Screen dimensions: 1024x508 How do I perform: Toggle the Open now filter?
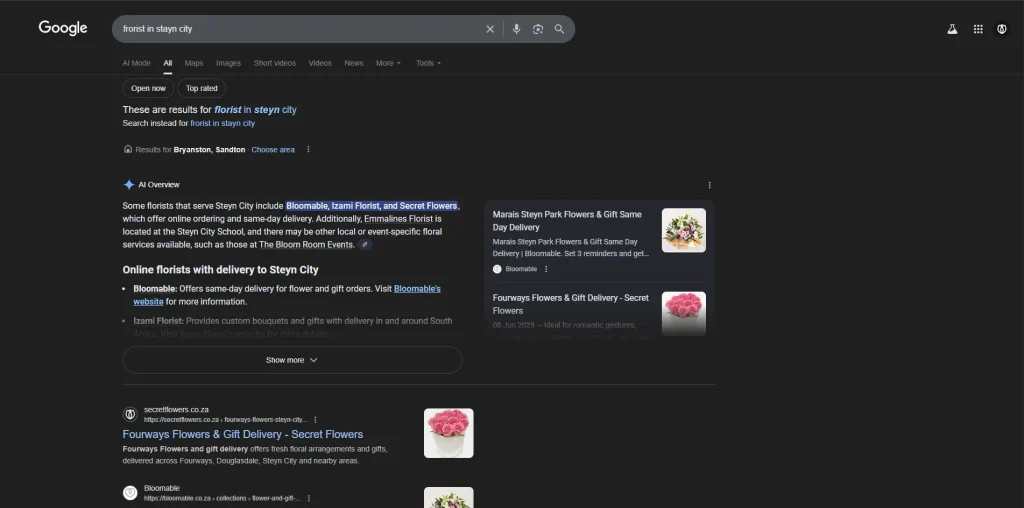point(148,88)
